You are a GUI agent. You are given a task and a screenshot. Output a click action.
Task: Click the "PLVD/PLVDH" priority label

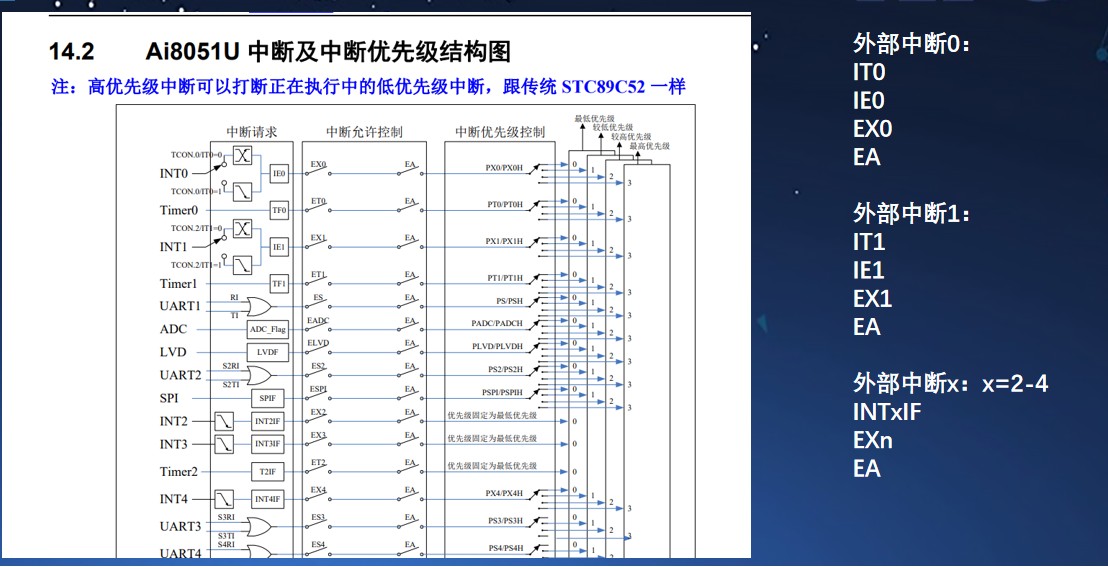pyautogui.click(x=497, y=346)
